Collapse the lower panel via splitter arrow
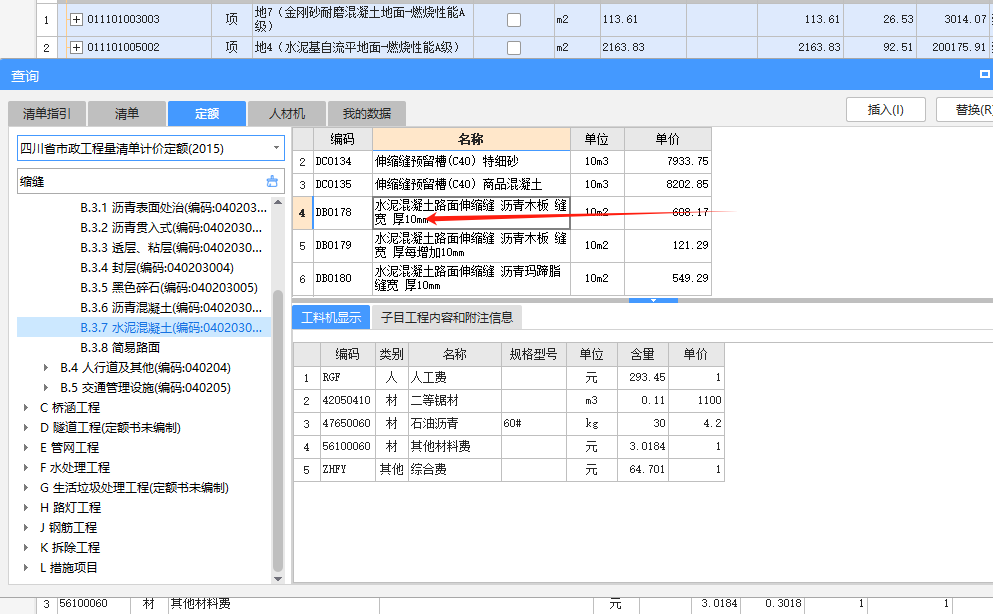 [654, 300]
